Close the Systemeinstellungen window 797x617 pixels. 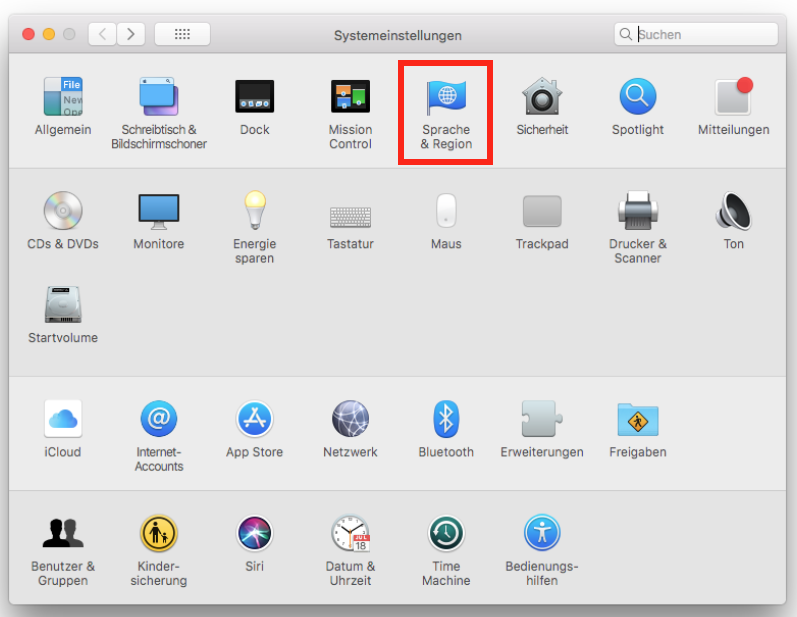pos(28,34)
